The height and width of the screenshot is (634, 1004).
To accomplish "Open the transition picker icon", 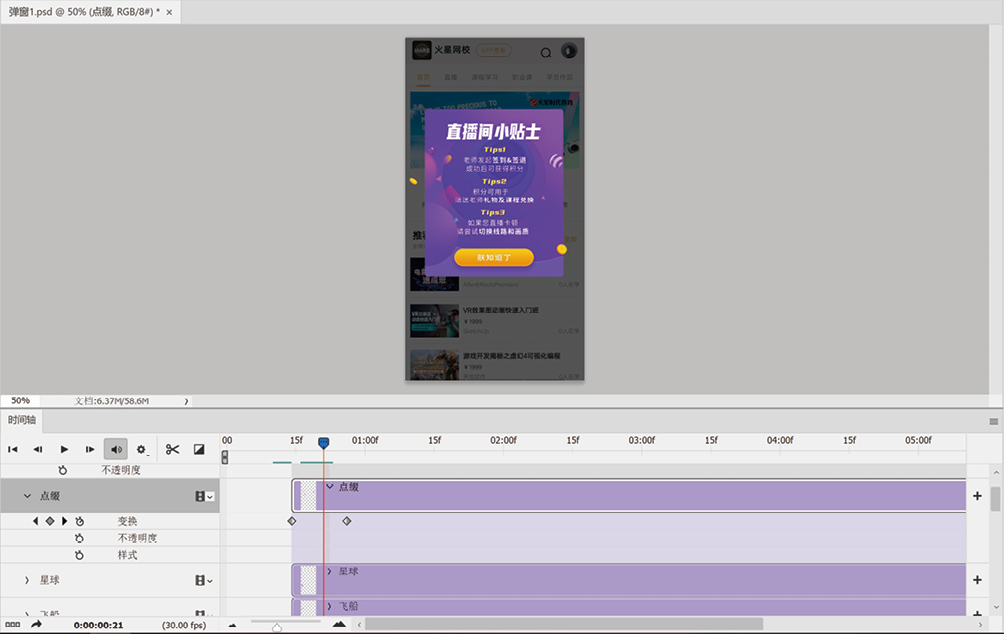I will (199, 450).
